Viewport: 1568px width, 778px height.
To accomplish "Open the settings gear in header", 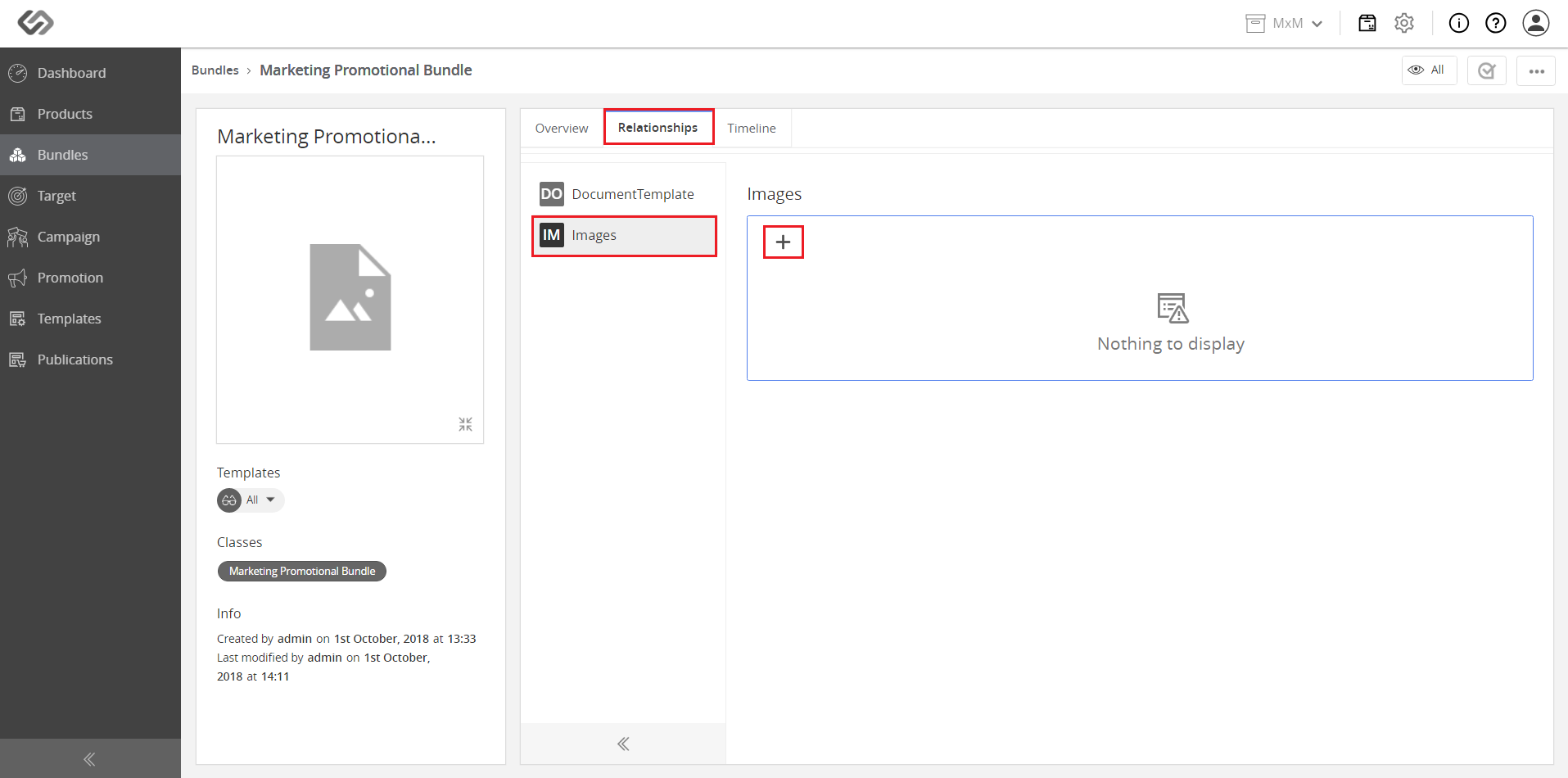I will [1404, 23].
